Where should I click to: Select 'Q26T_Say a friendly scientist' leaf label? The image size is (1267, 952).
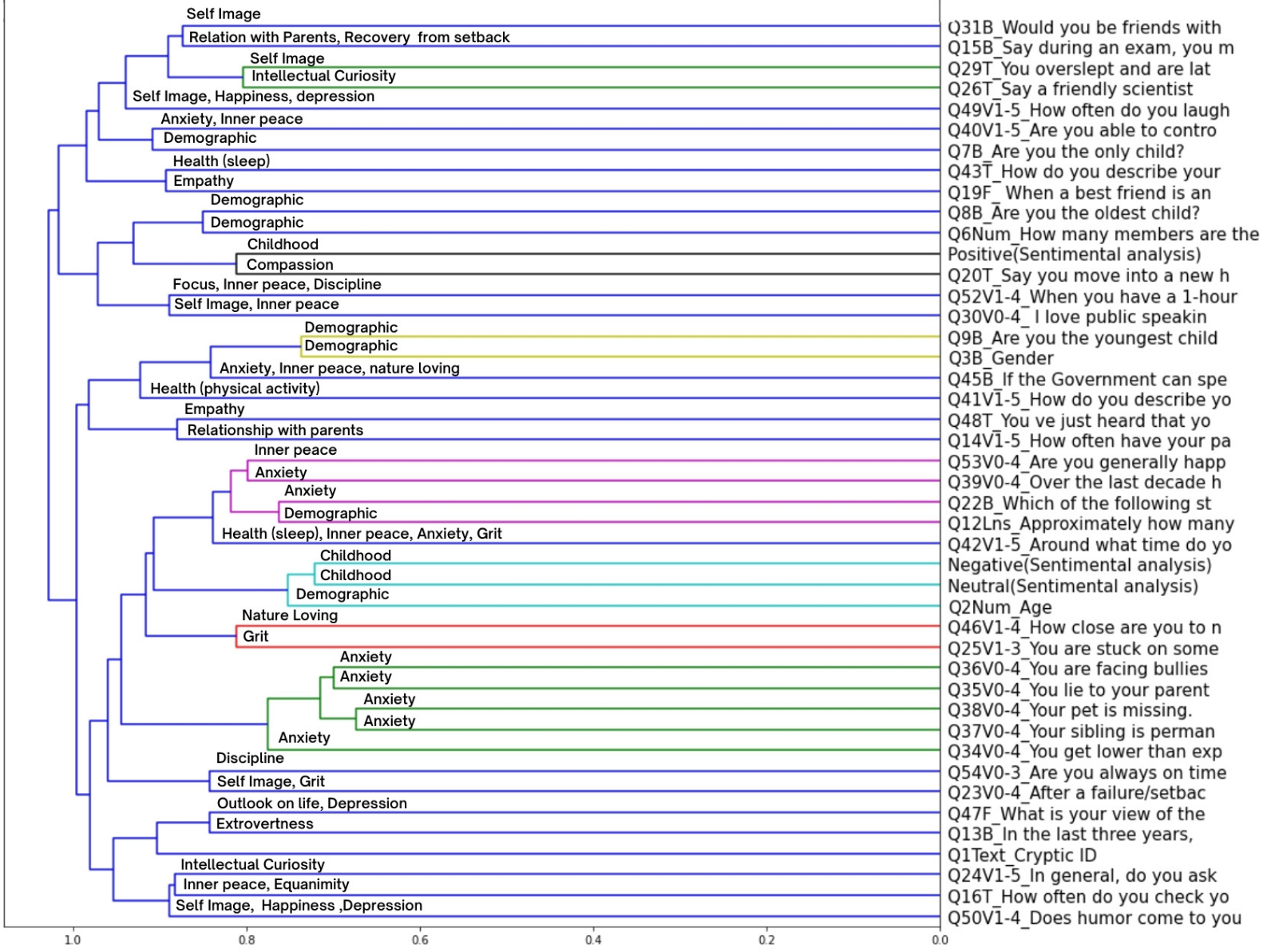click(1070, 89)
